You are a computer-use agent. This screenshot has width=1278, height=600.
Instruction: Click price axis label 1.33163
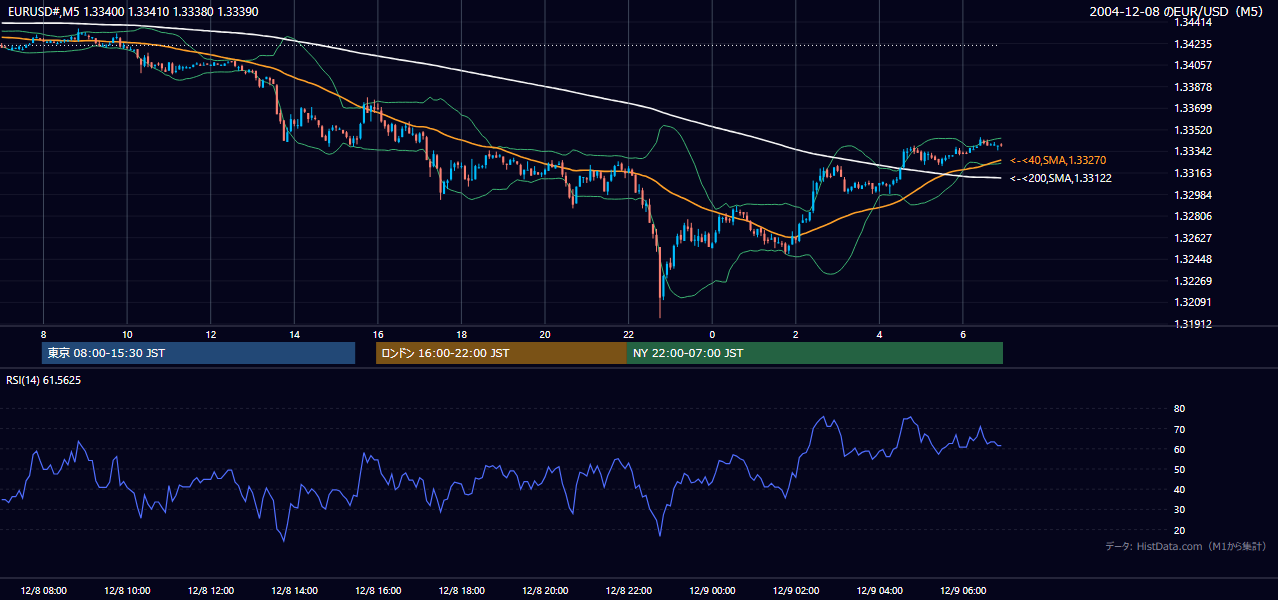pos(1195,173)
